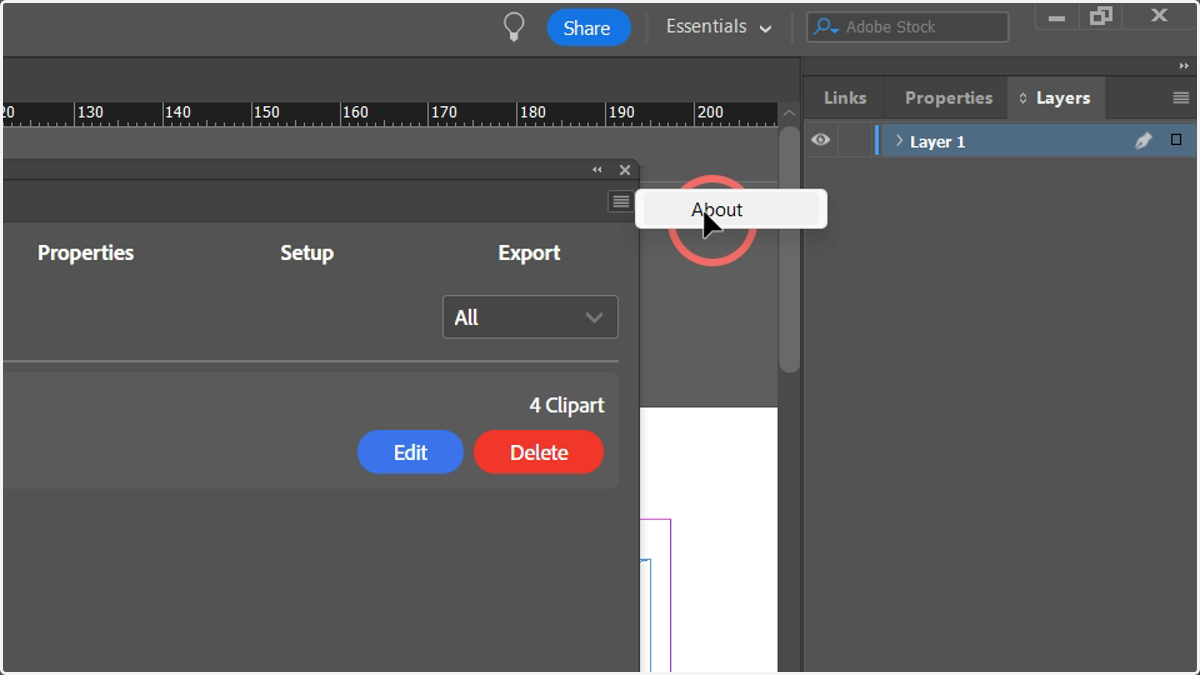Open the All filter dropdown

click(x=530, y=317)
